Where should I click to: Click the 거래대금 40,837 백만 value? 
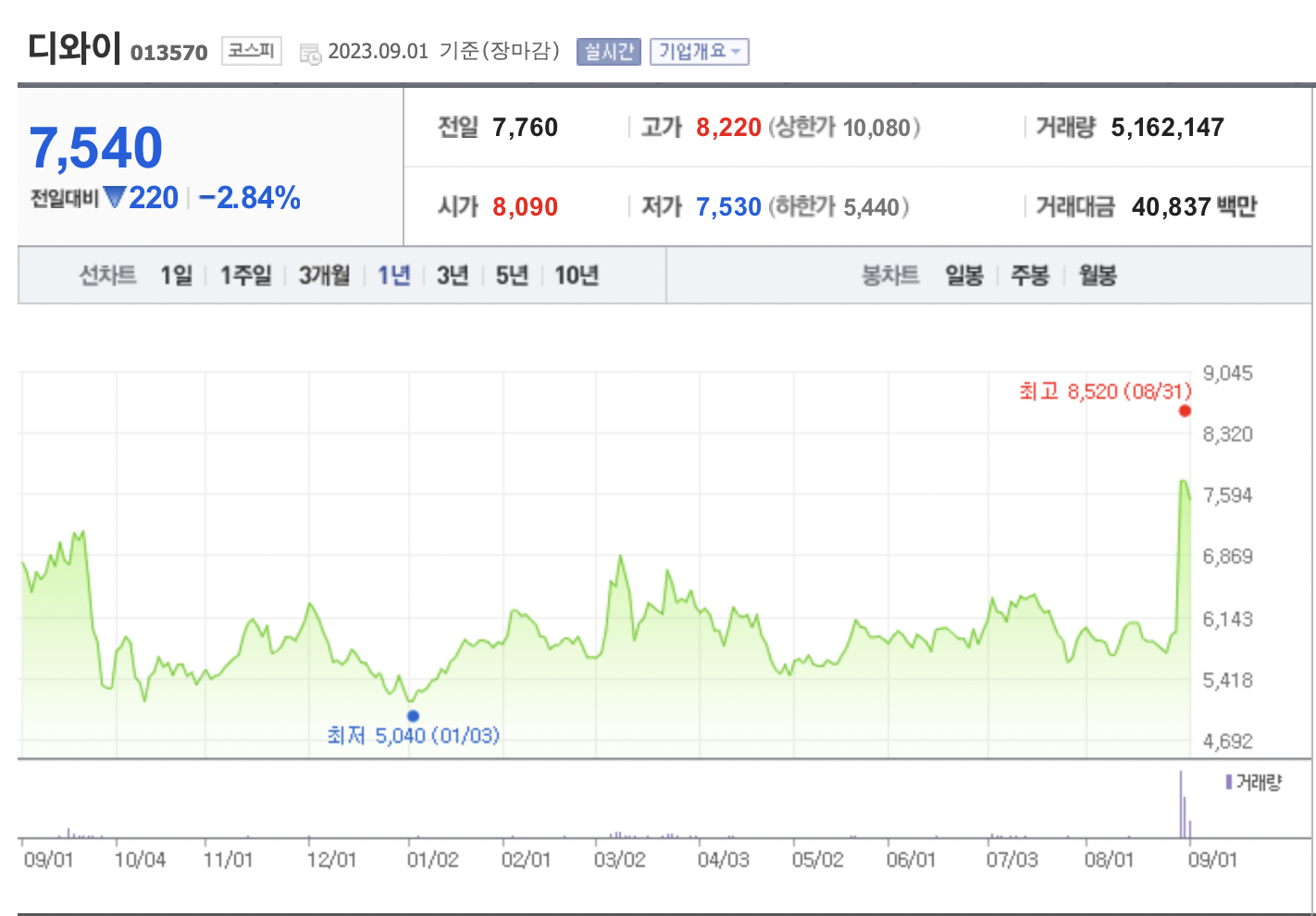pyautogui.click(x=1194, y=206)
